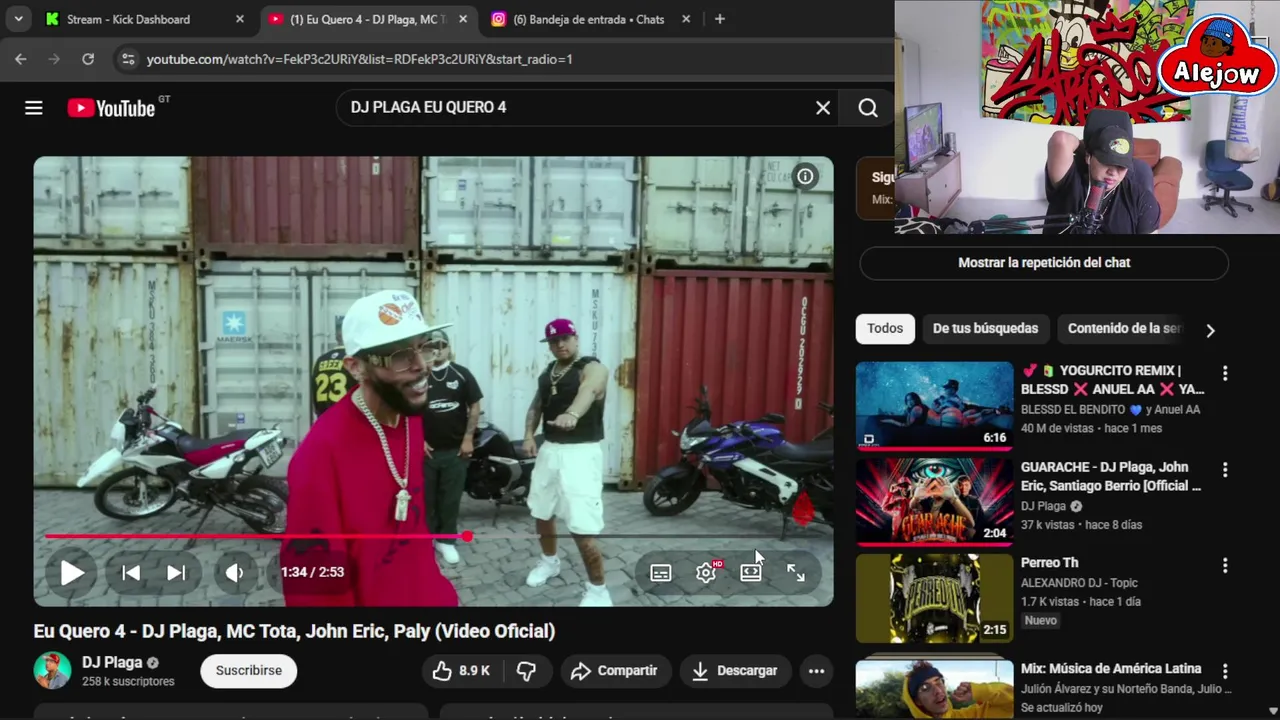Run search with magnifier icon
This screenshot has height=720, width=1280.
[x=868, y=108]
